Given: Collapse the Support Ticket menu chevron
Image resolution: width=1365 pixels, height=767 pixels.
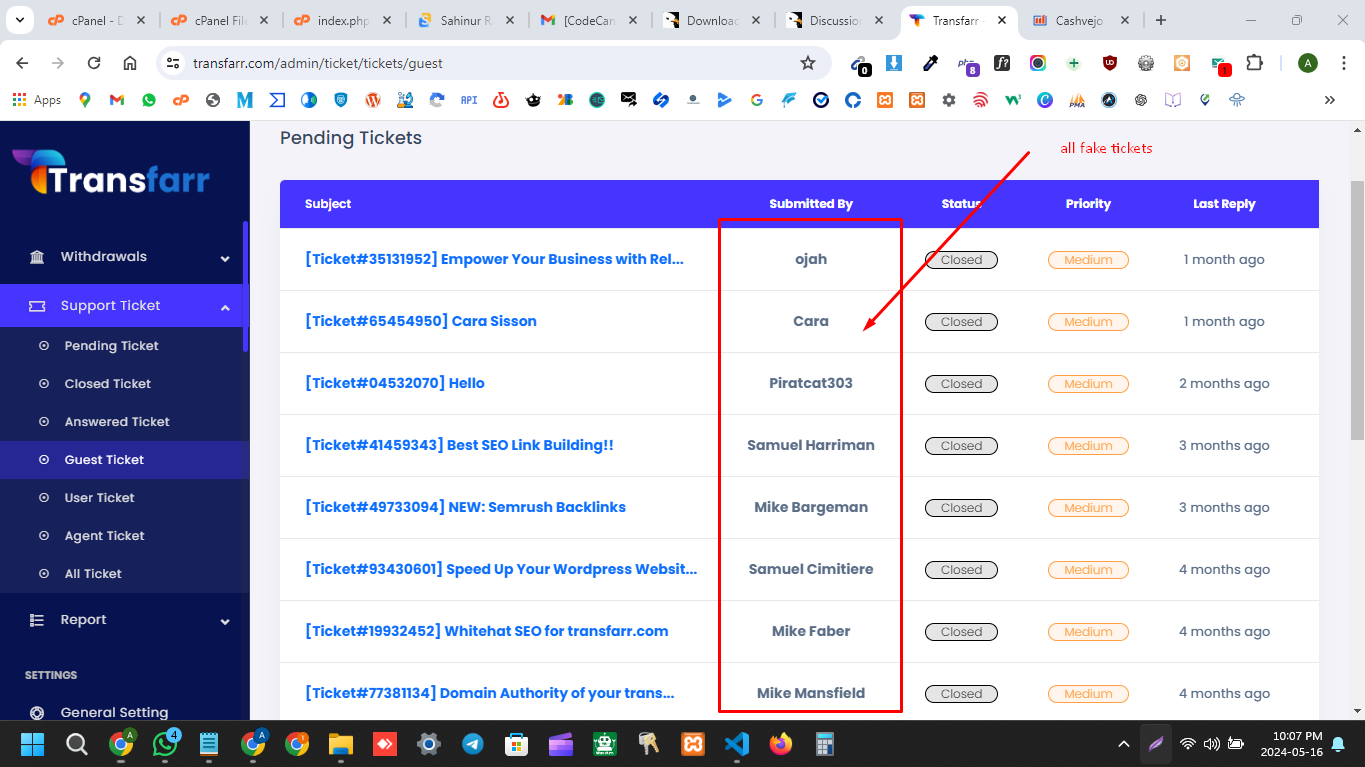Looking at the screenshot, I should [x=225, y=307].
